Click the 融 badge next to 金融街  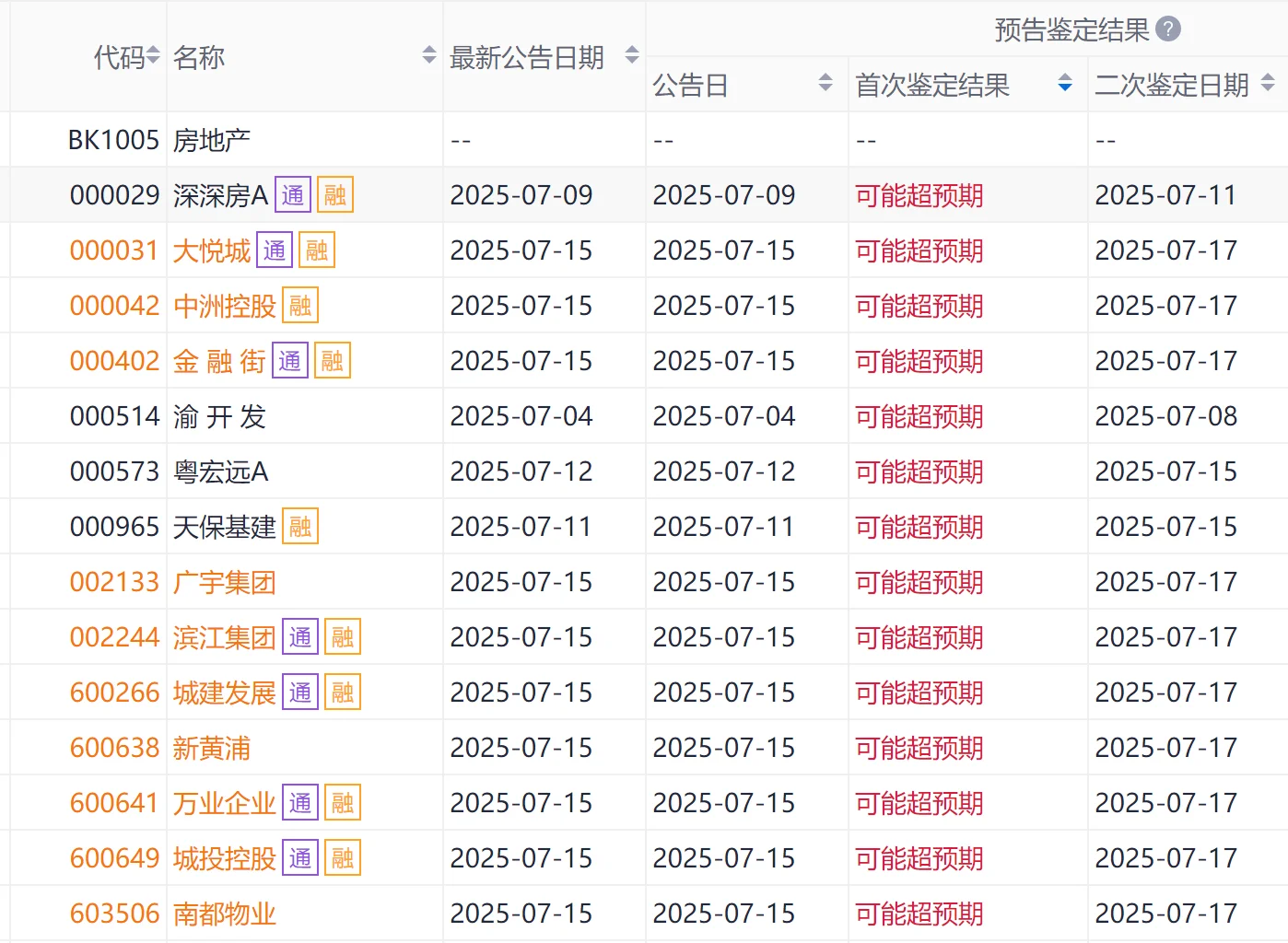(333, 361)
